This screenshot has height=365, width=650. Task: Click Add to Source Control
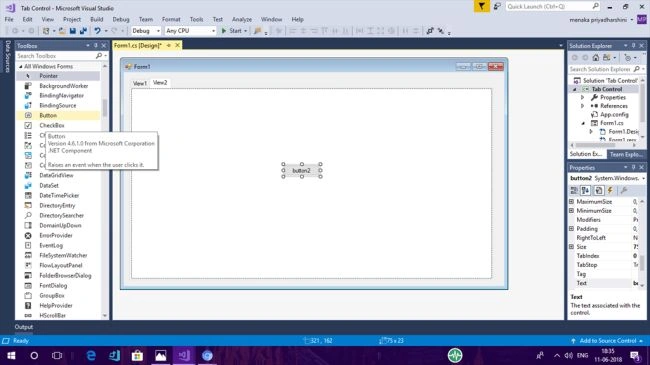click(x=607, y=341)
